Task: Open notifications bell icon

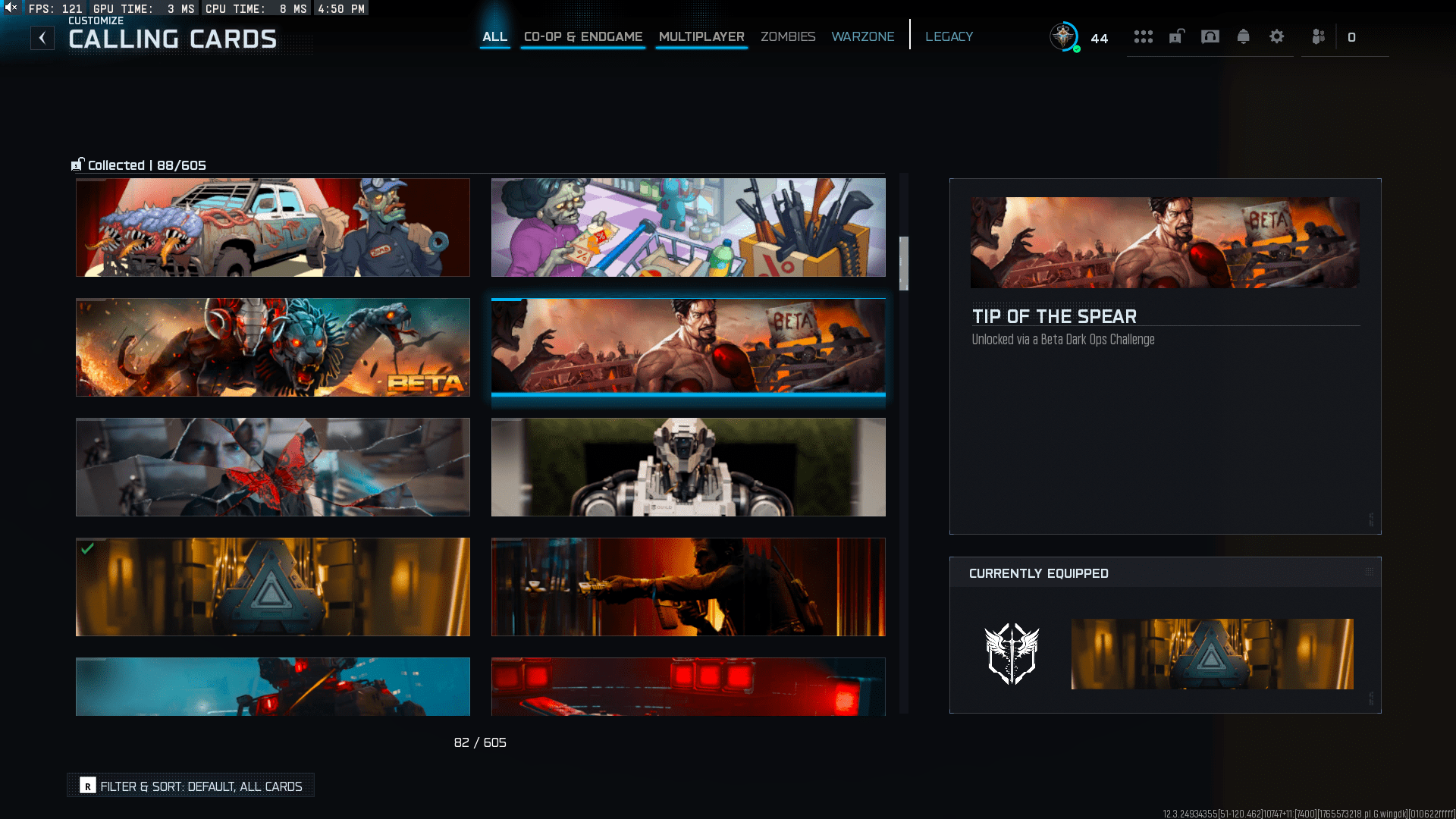Action: pyautogui.click(x=1243, y=36)
